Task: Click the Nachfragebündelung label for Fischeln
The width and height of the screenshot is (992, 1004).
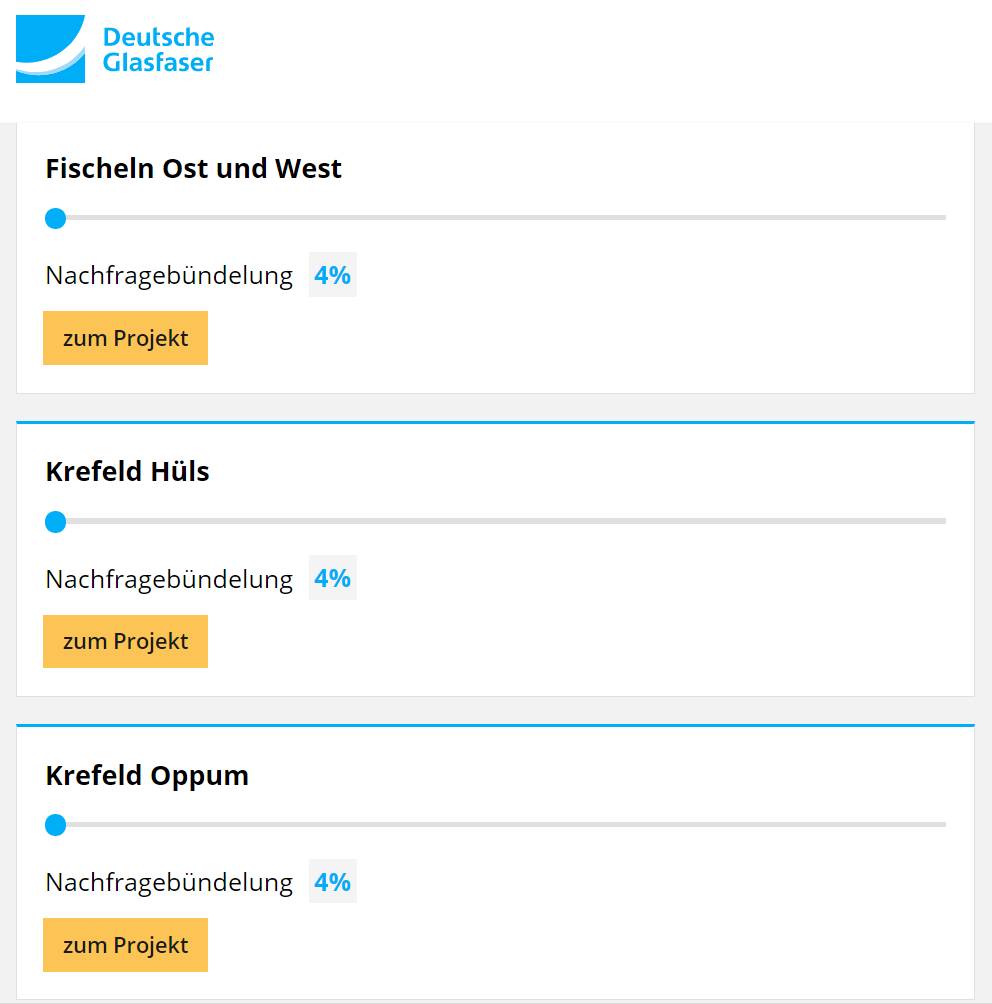Action: click(x=168, y=274)
